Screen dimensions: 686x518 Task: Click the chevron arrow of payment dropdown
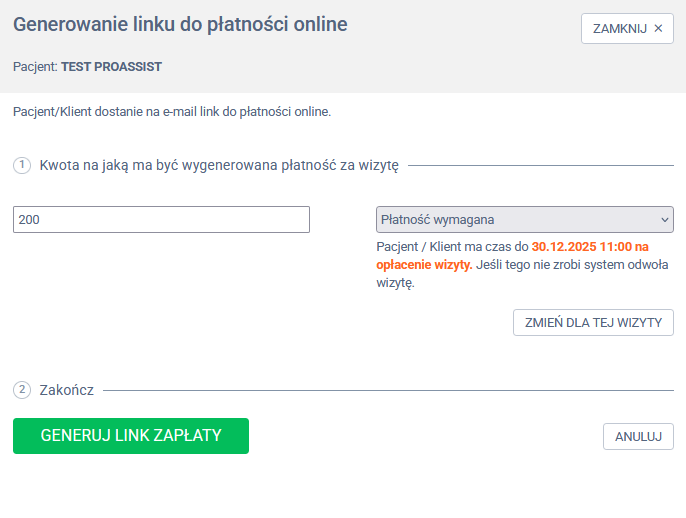[x=664, y=219]
